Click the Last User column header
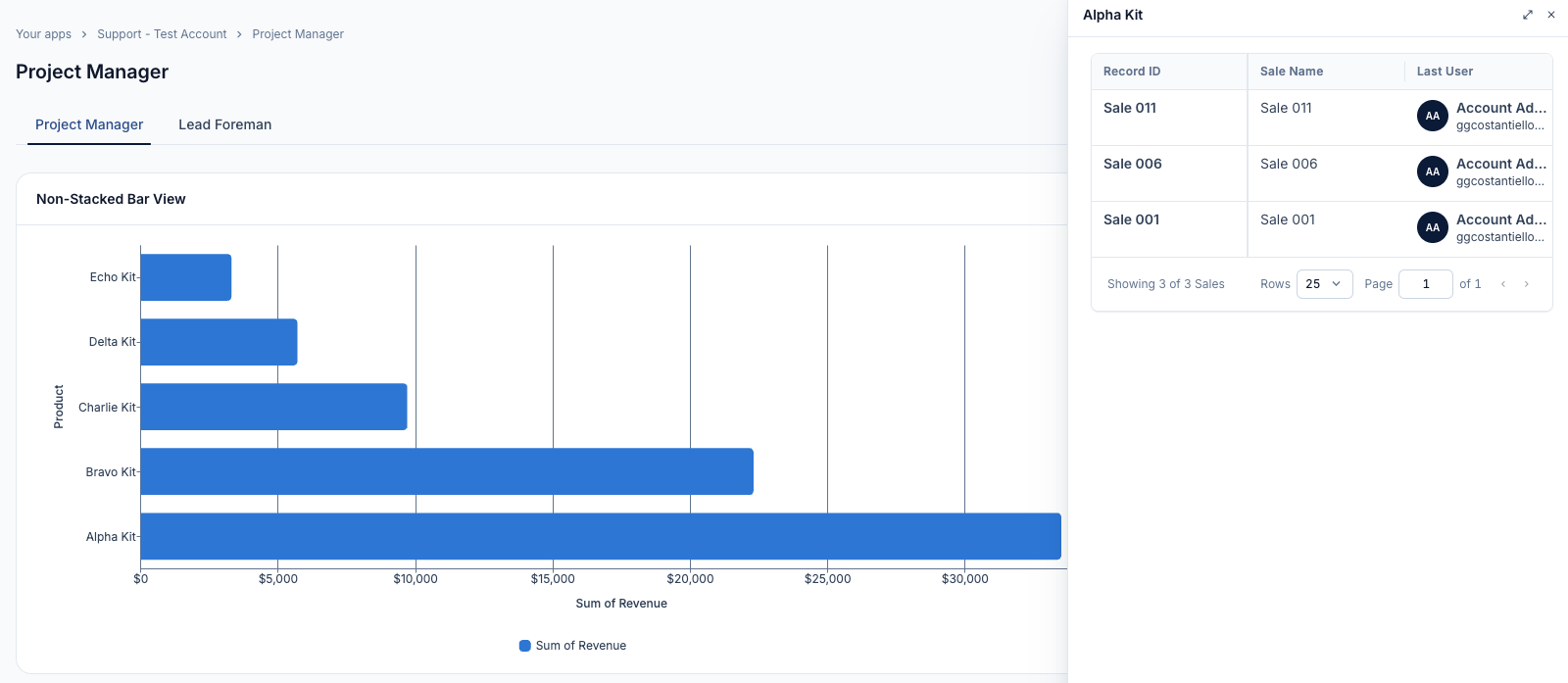 1479,72
